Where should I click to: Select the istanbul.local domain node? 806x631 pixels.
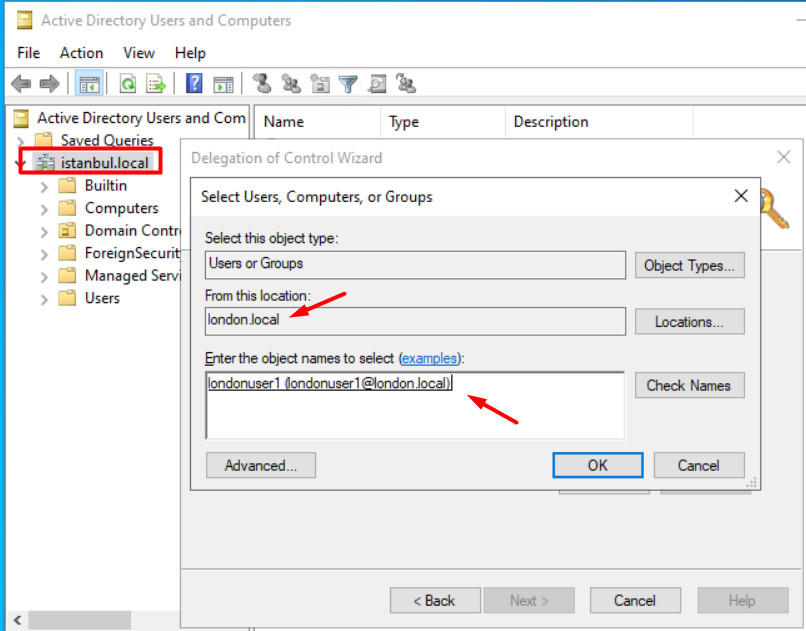(104, 162)
